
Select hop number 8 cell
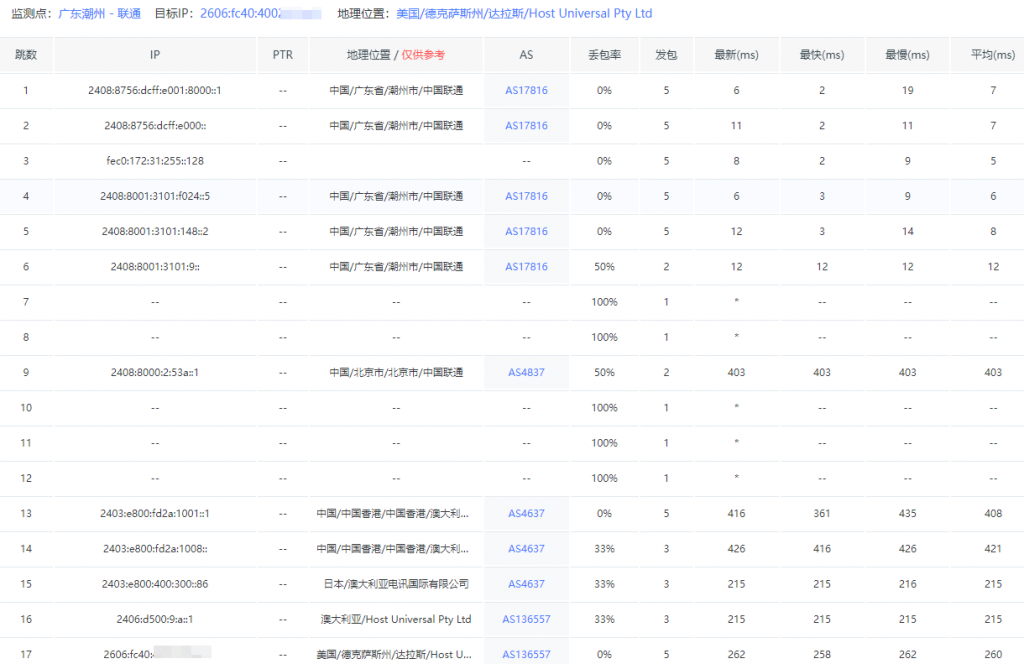pyautogui.click(x=26, y=337)
